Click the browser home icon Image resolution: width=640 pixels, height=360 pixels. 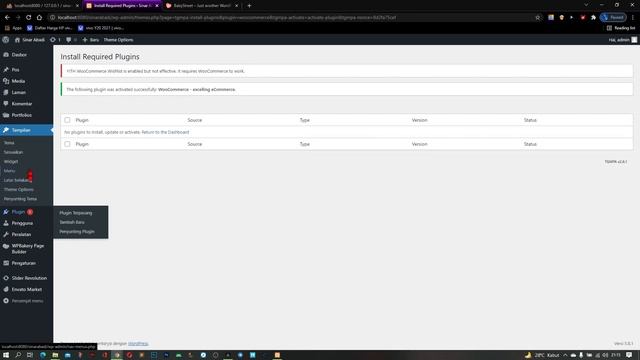39,18
